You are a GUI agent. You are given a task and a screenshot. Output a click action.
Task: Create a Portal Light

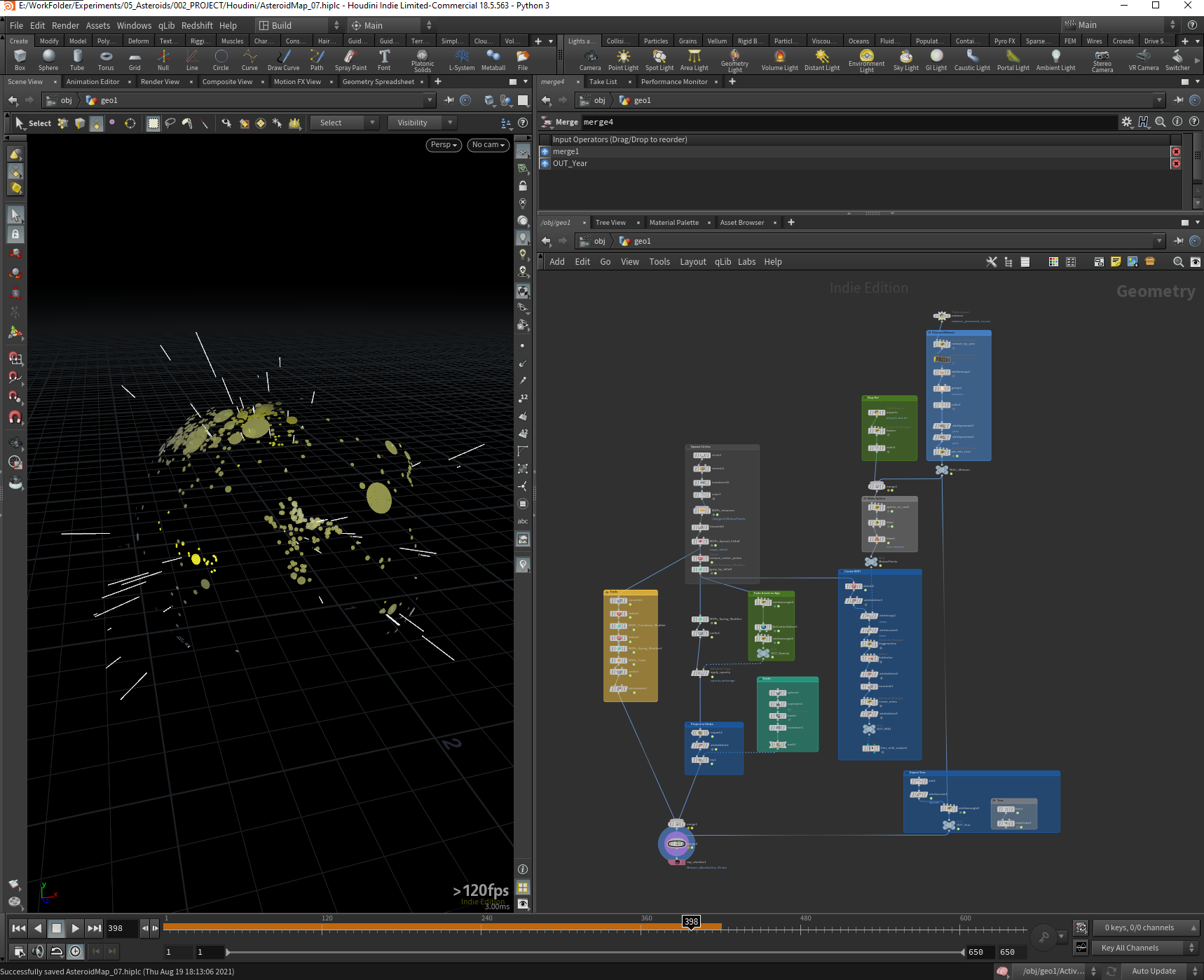click(1013, 60)
